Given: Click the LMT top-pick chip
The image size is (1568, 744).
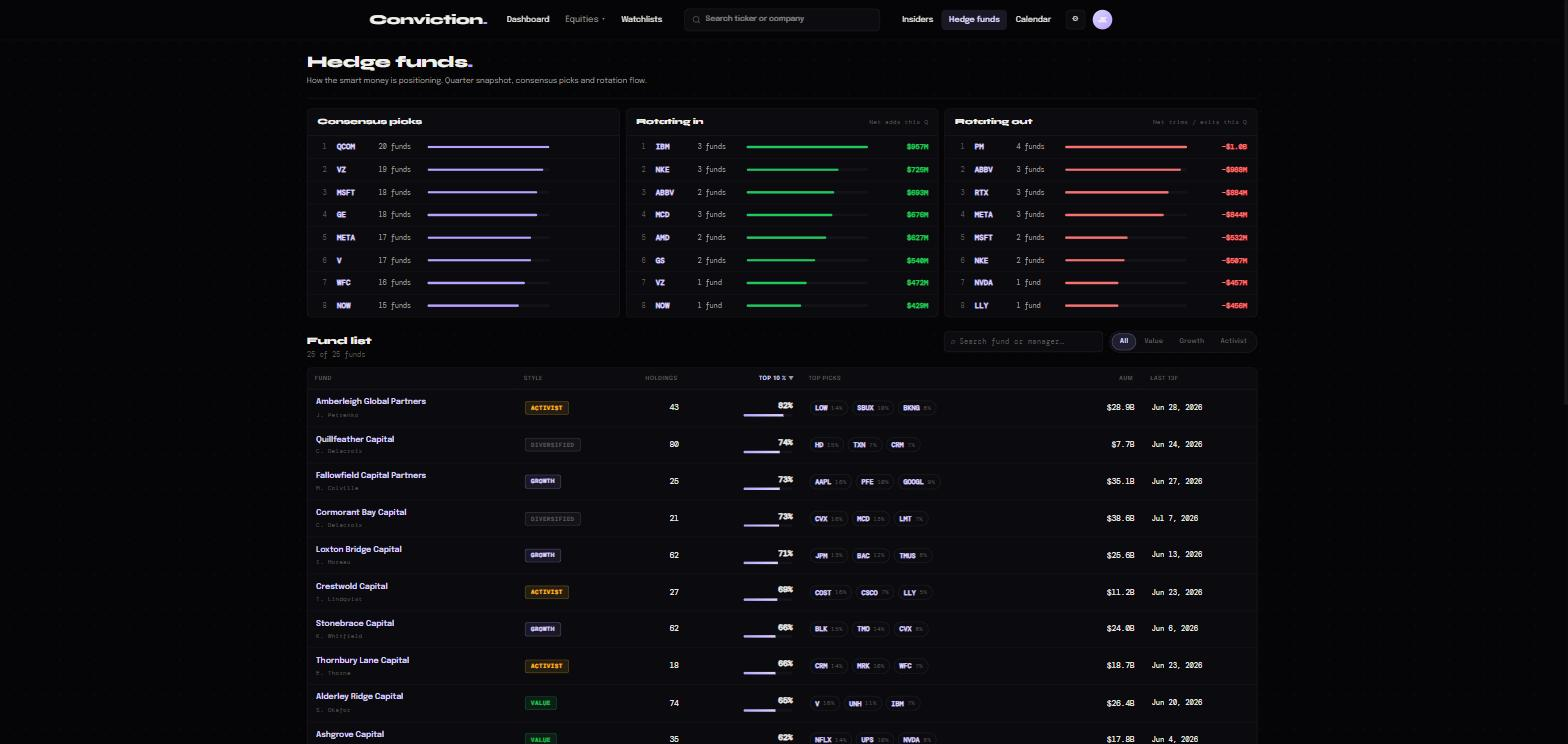Looking at the screenshot, I should (912, 519).
